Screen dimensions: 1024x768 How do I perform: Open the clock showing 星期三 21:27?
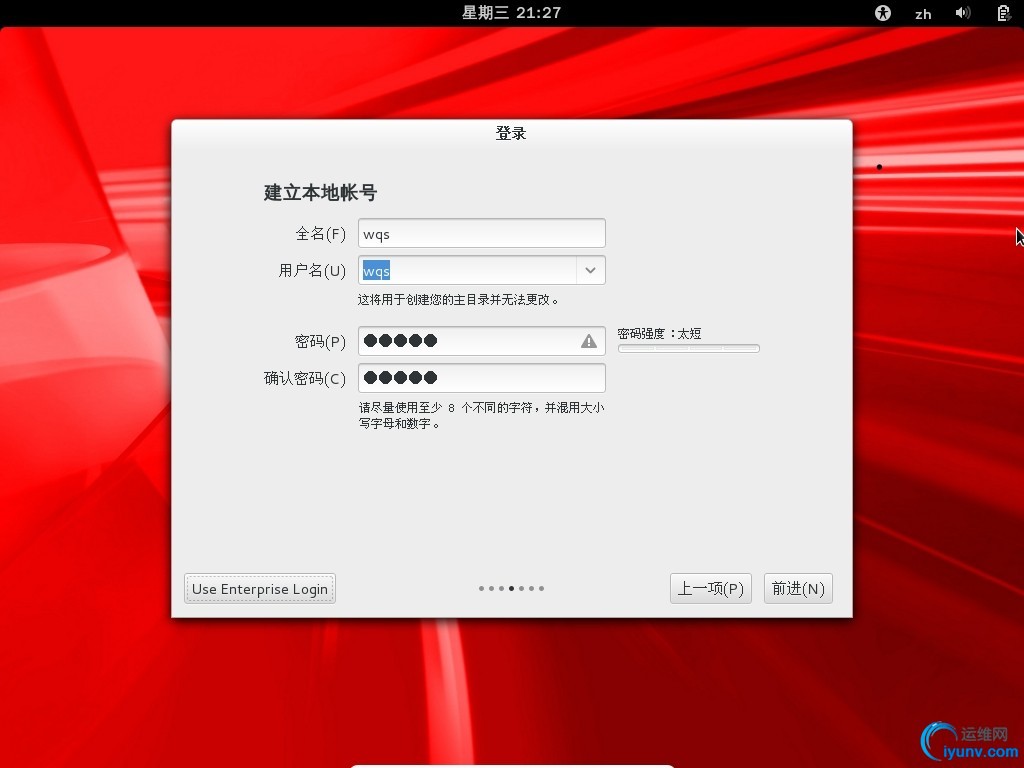pos(511,12)
